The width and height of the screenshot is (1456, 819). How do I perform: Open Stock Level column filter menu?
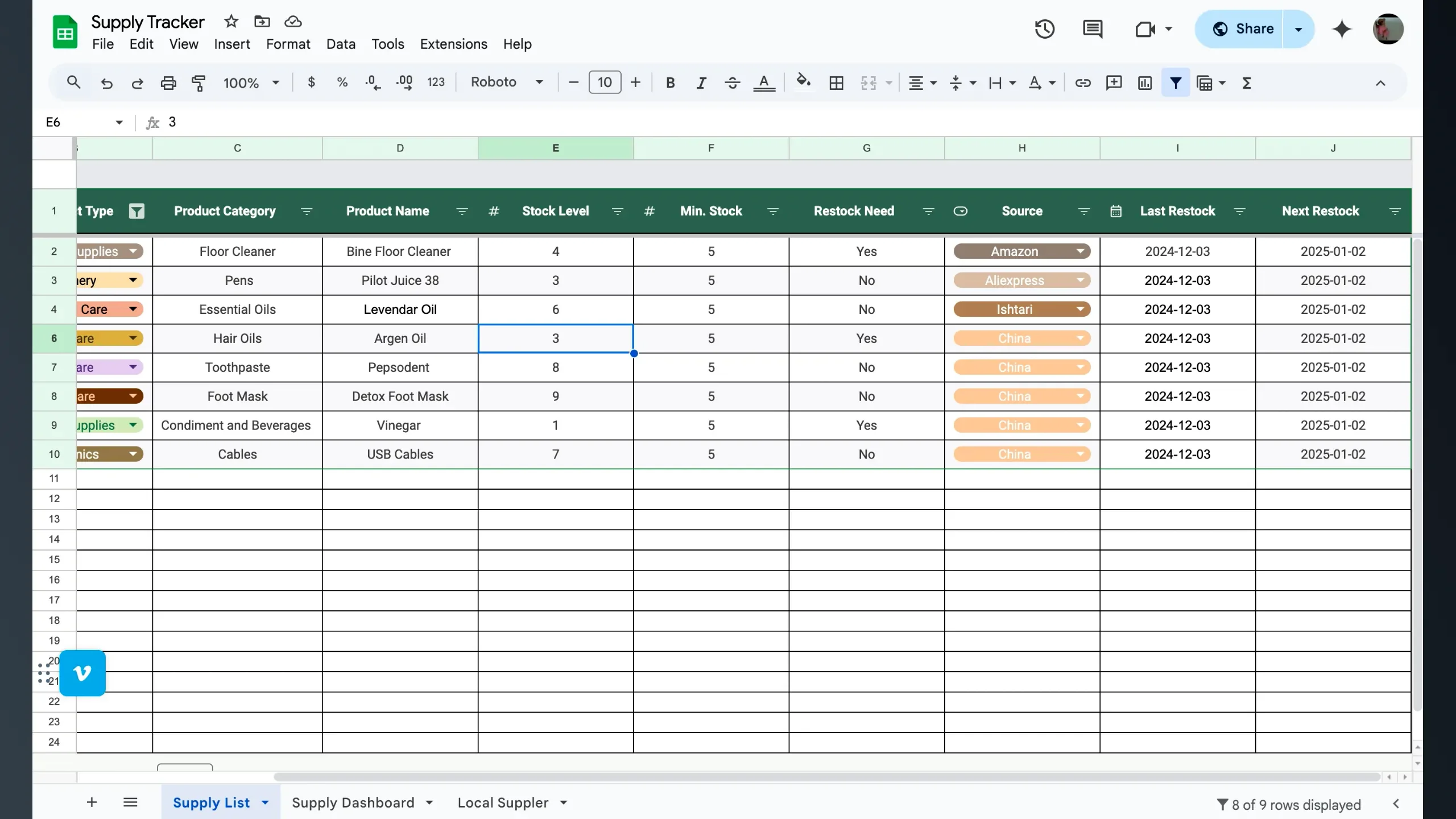pos(617,212)
